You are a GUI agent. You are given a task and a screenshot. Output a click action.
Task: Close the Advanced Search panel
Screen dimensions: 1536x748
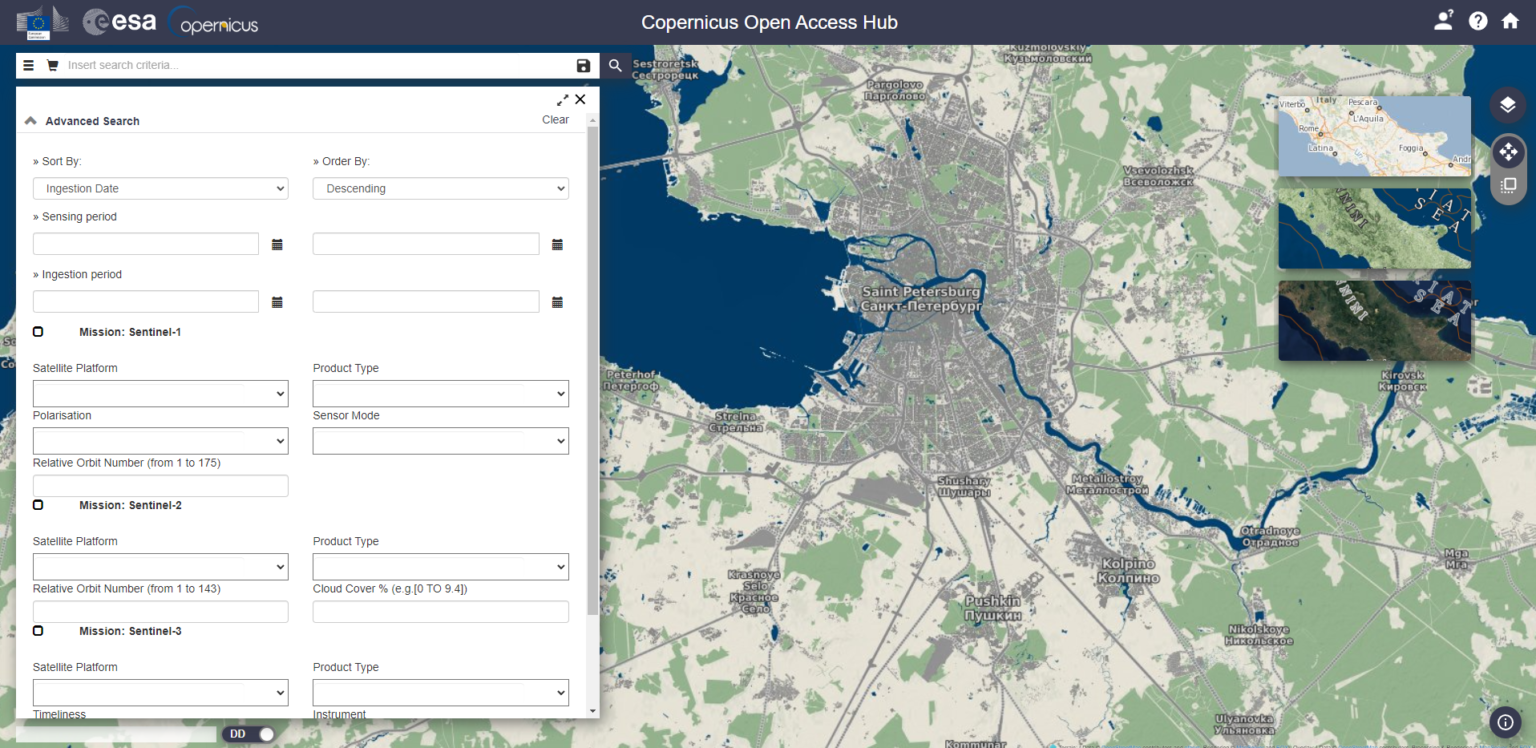(x=580, y=99)
